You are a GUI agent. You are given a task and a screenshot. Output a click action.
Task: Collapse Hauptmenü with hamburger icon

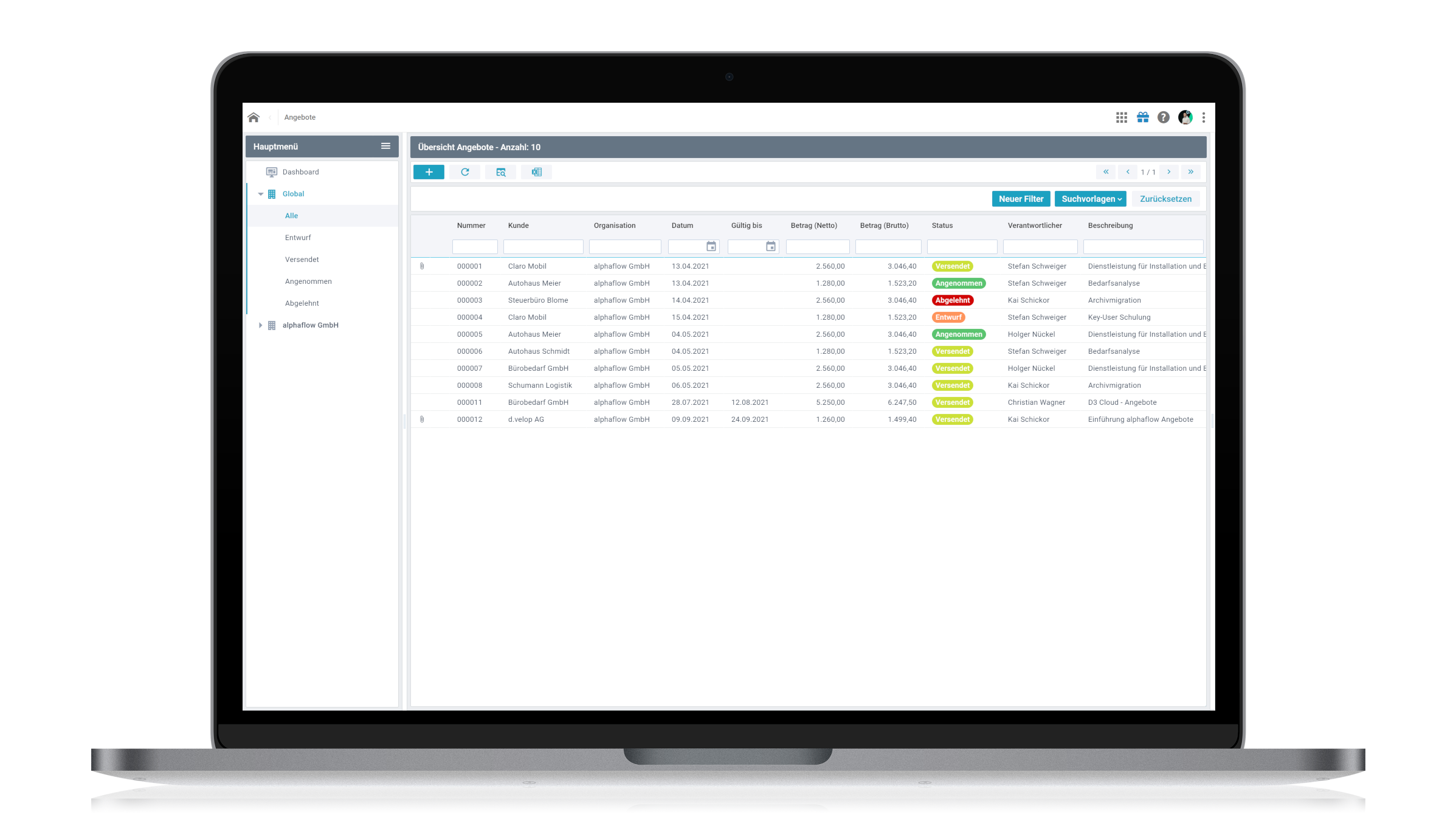385,146
